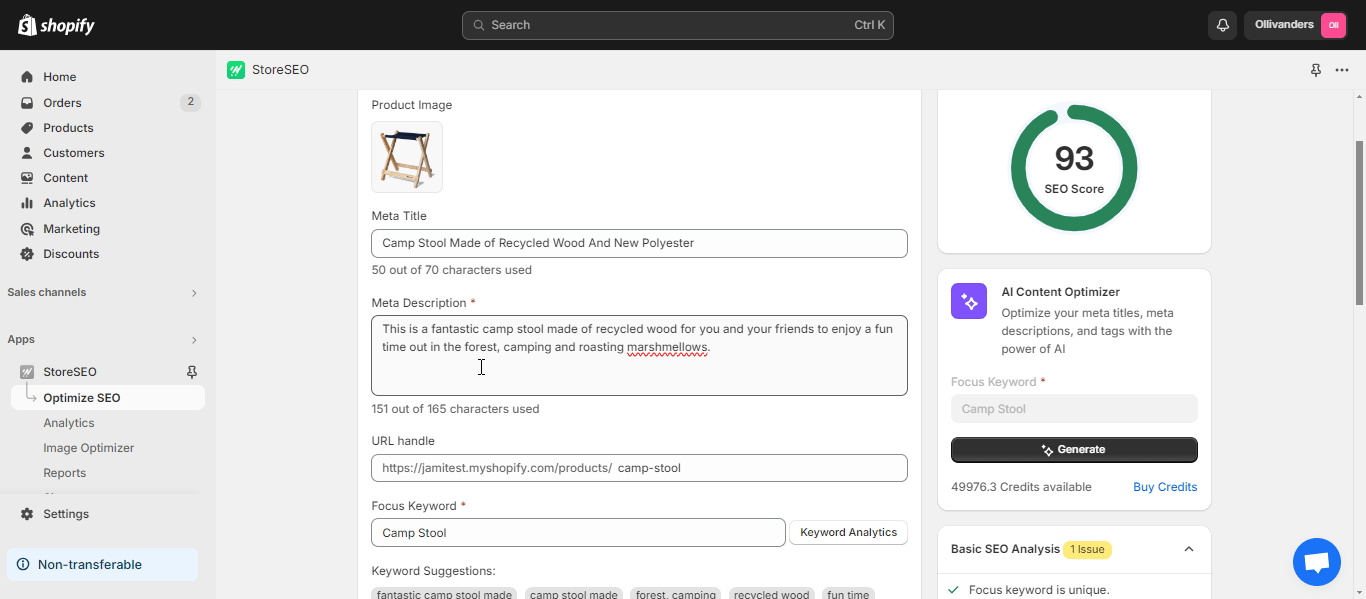The image size is (1366, 599).
Task: Click the Meta Description text area
Action: (x=639, y=356)
